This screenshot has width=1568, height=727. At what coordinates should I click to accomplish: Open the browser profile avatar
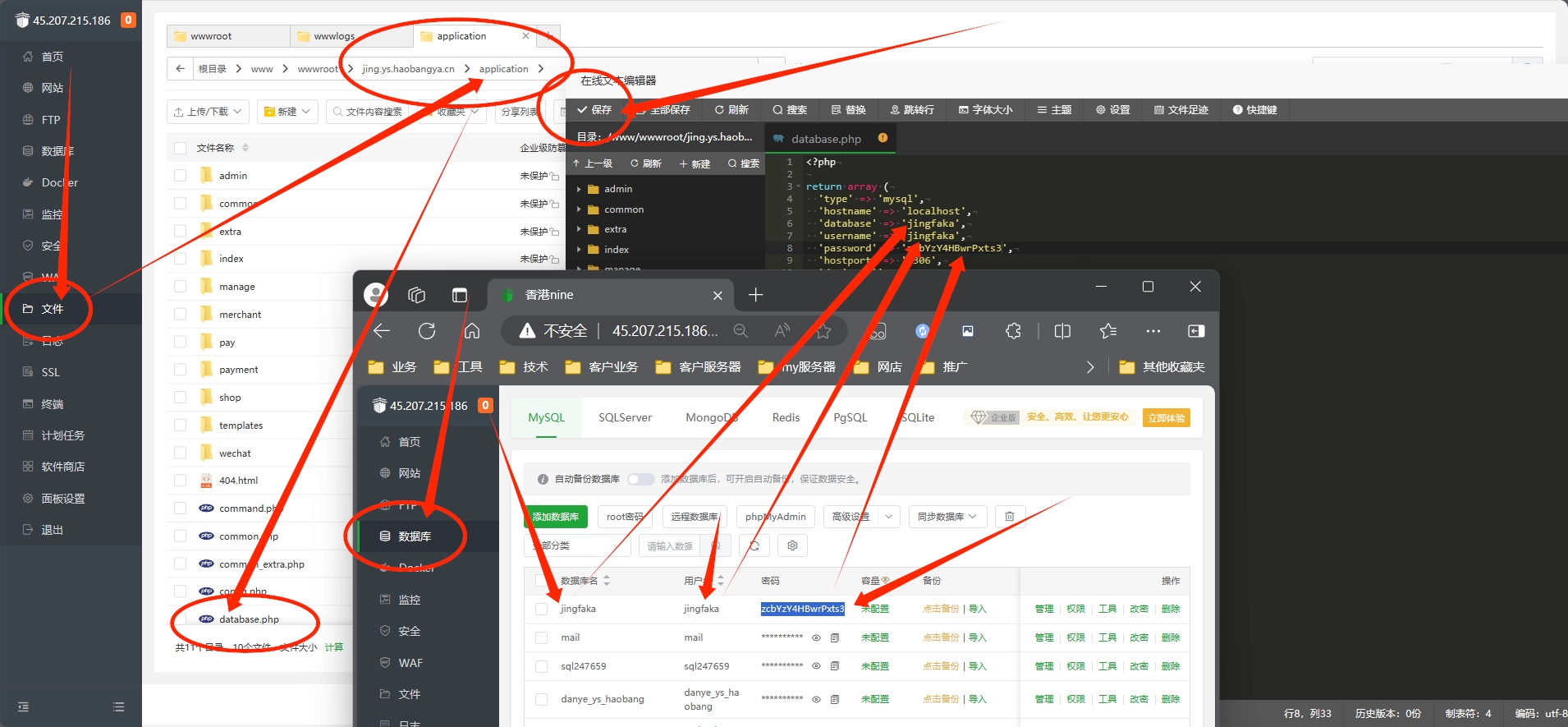pos(376,295)
